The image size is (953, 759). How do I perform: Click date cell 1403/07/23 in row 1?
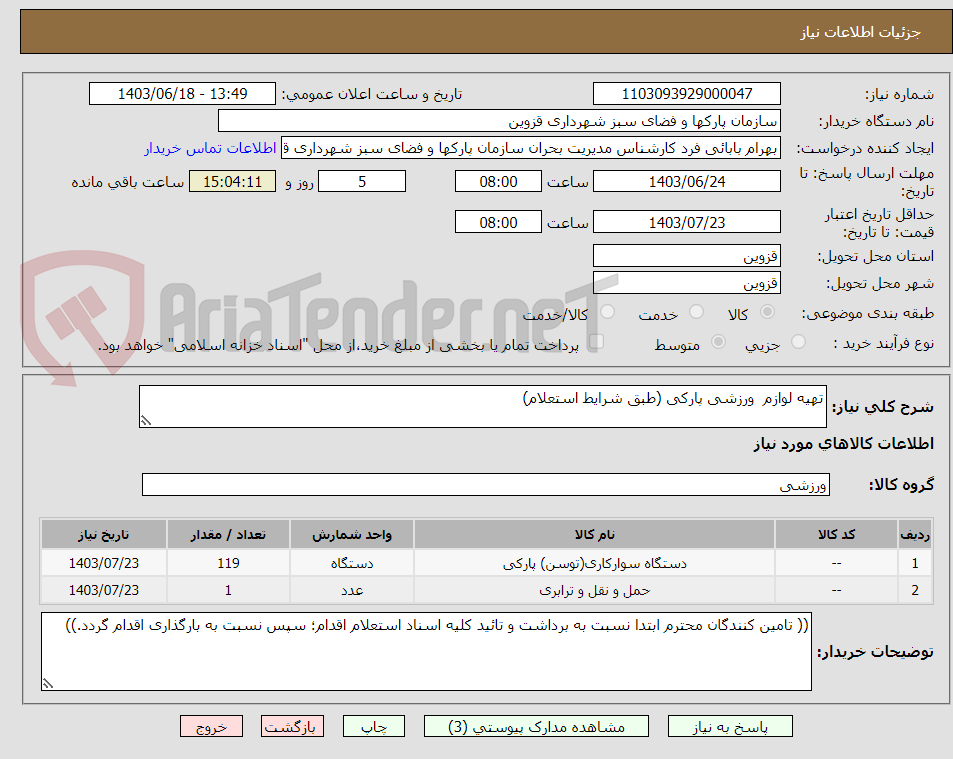tap(104, 563)
